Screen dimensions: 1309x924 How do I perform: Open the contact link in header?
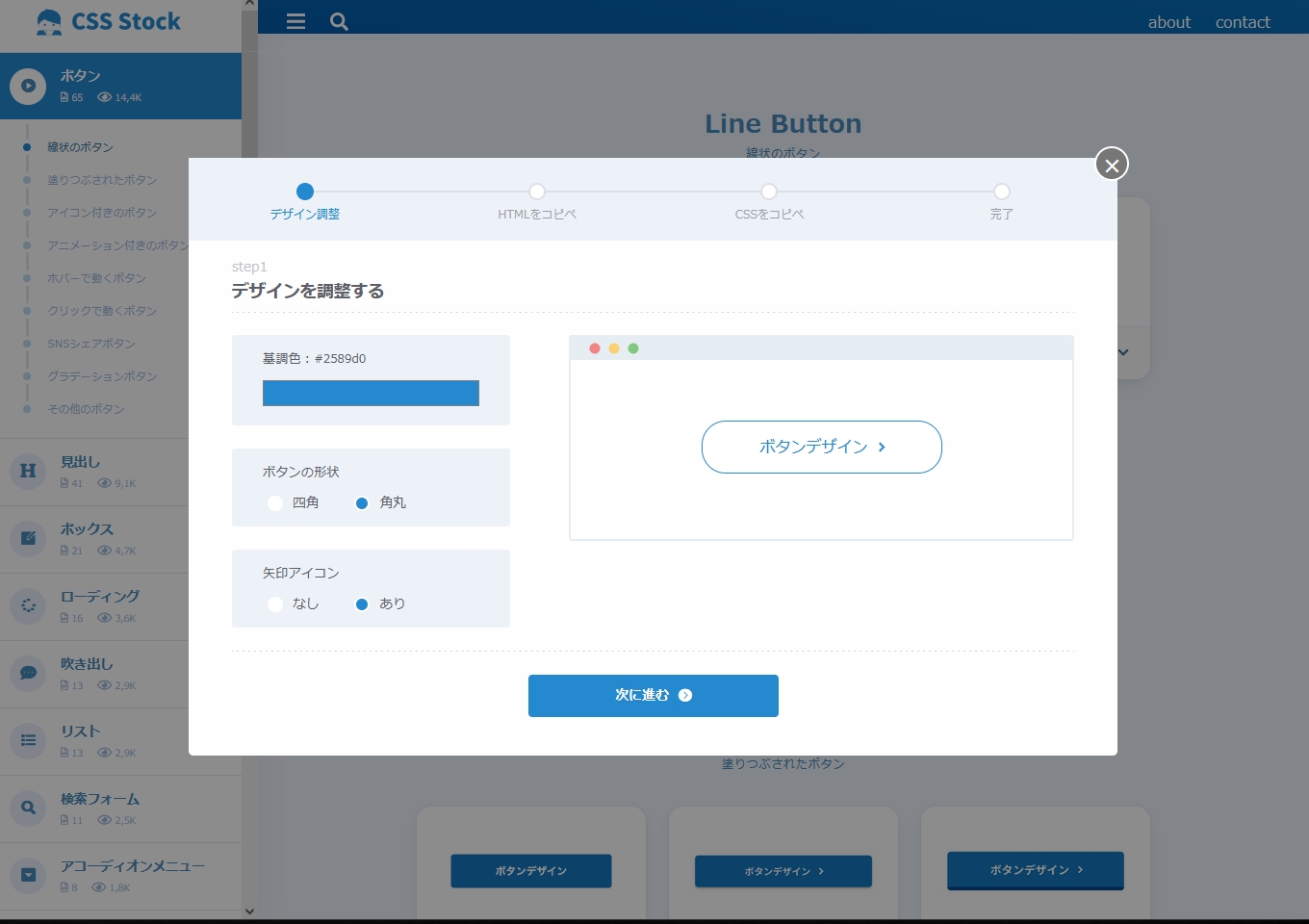click(x=1243, y=22)
